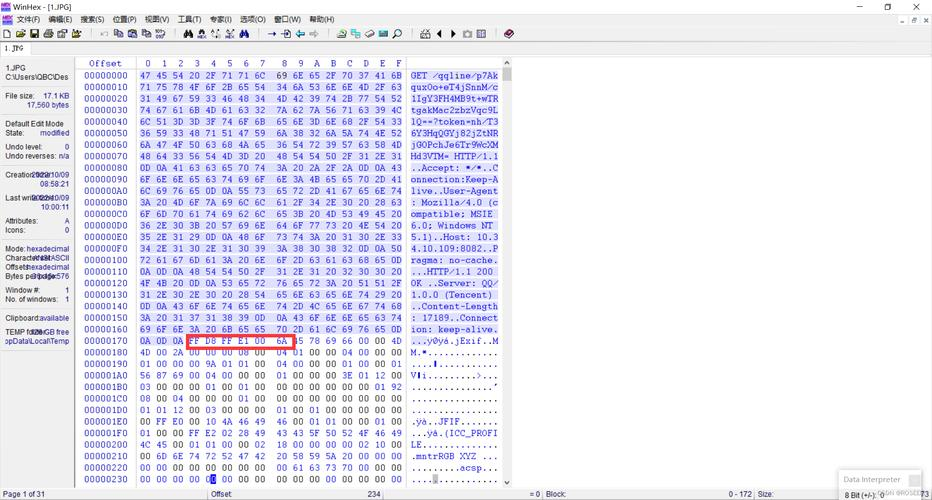Click the Print toolbar icon
Screen dimensions: 932x500
[48, 34]
